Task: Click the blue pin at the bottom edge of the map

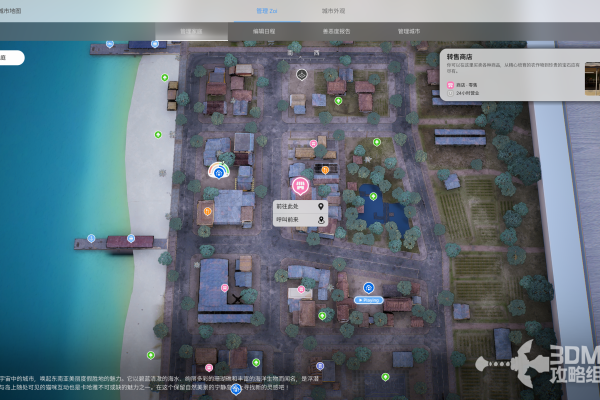Action: (236, 390)
